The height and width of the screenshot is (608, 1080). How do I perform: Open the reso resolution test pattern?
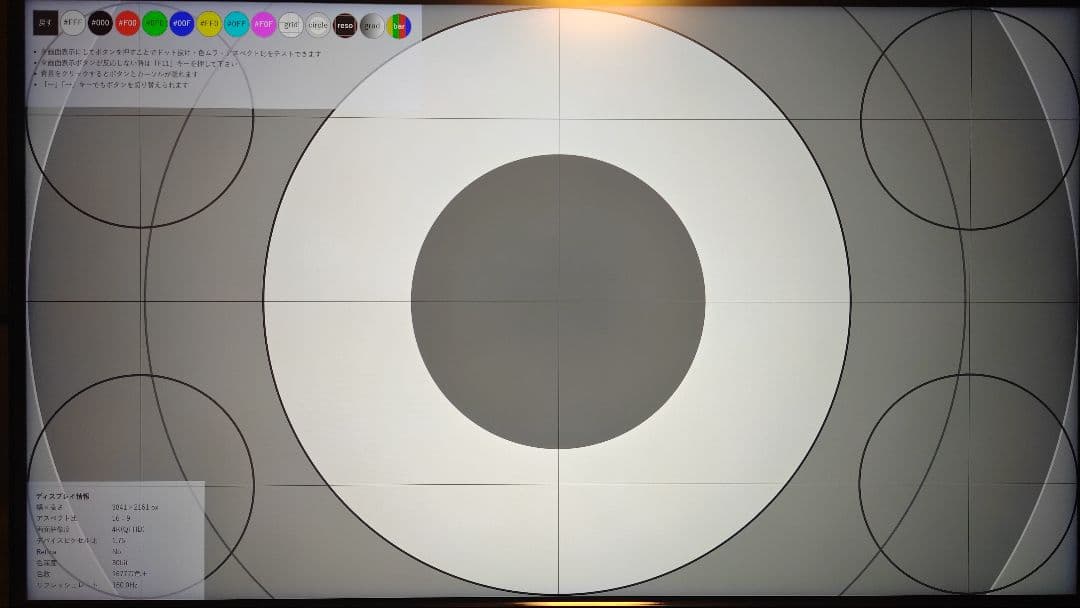pyautogui.click(x=345, y=25)
